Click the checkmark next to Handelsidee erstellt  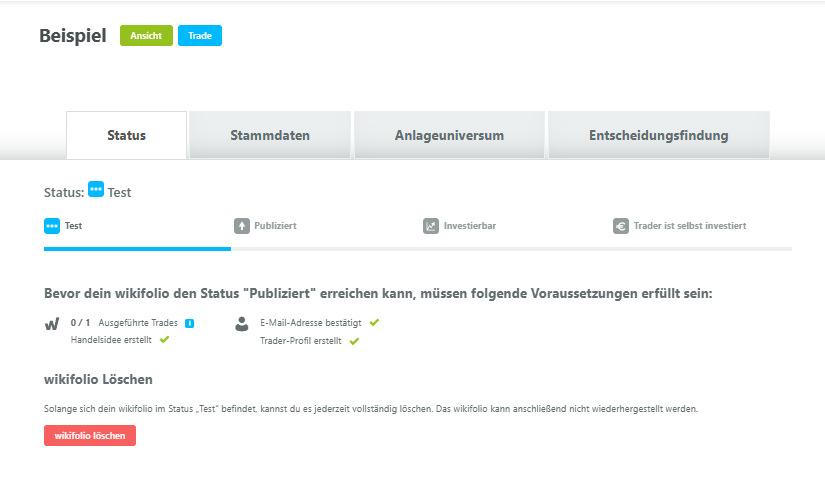click(x=165, y=340)
